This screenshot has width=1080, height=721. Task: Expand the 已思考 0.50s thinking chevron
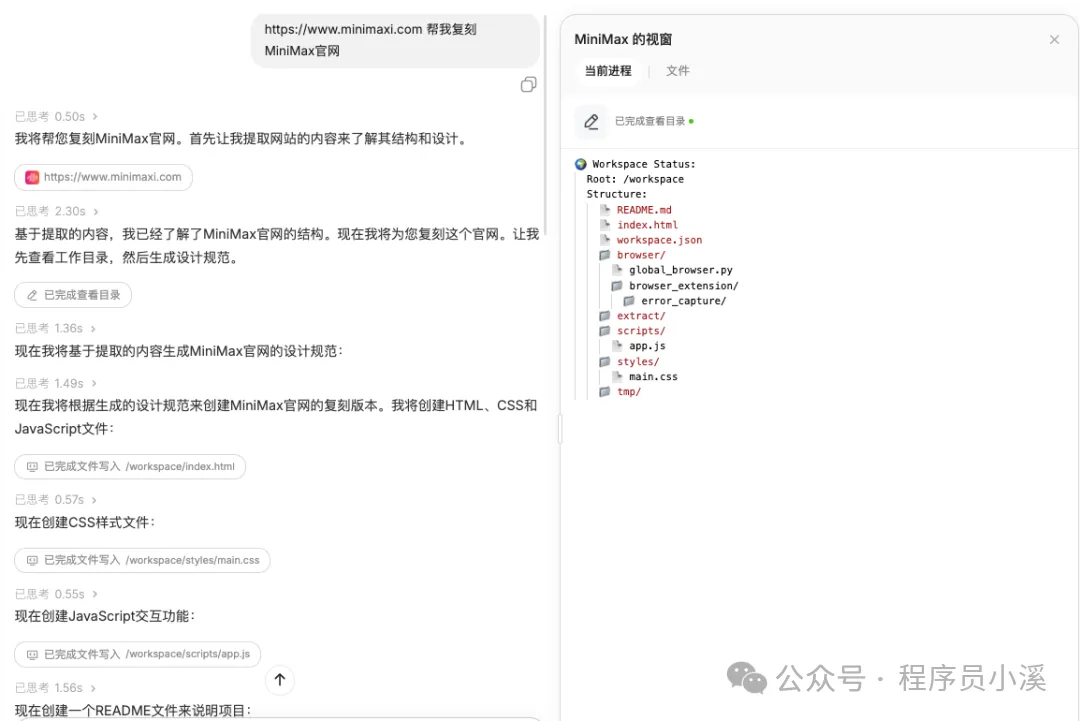click(95, 116)
